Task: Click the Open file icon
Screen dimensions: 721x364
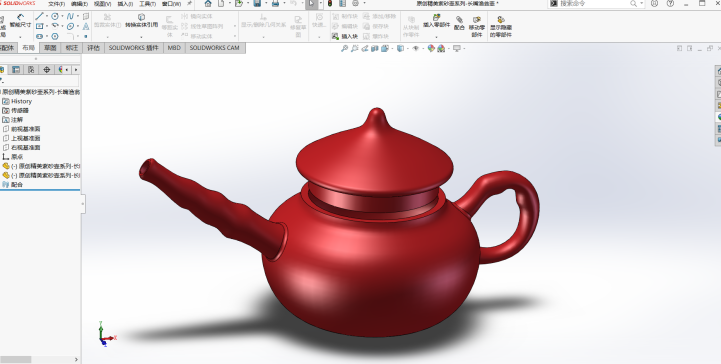Action: click(x=238, y=4)
